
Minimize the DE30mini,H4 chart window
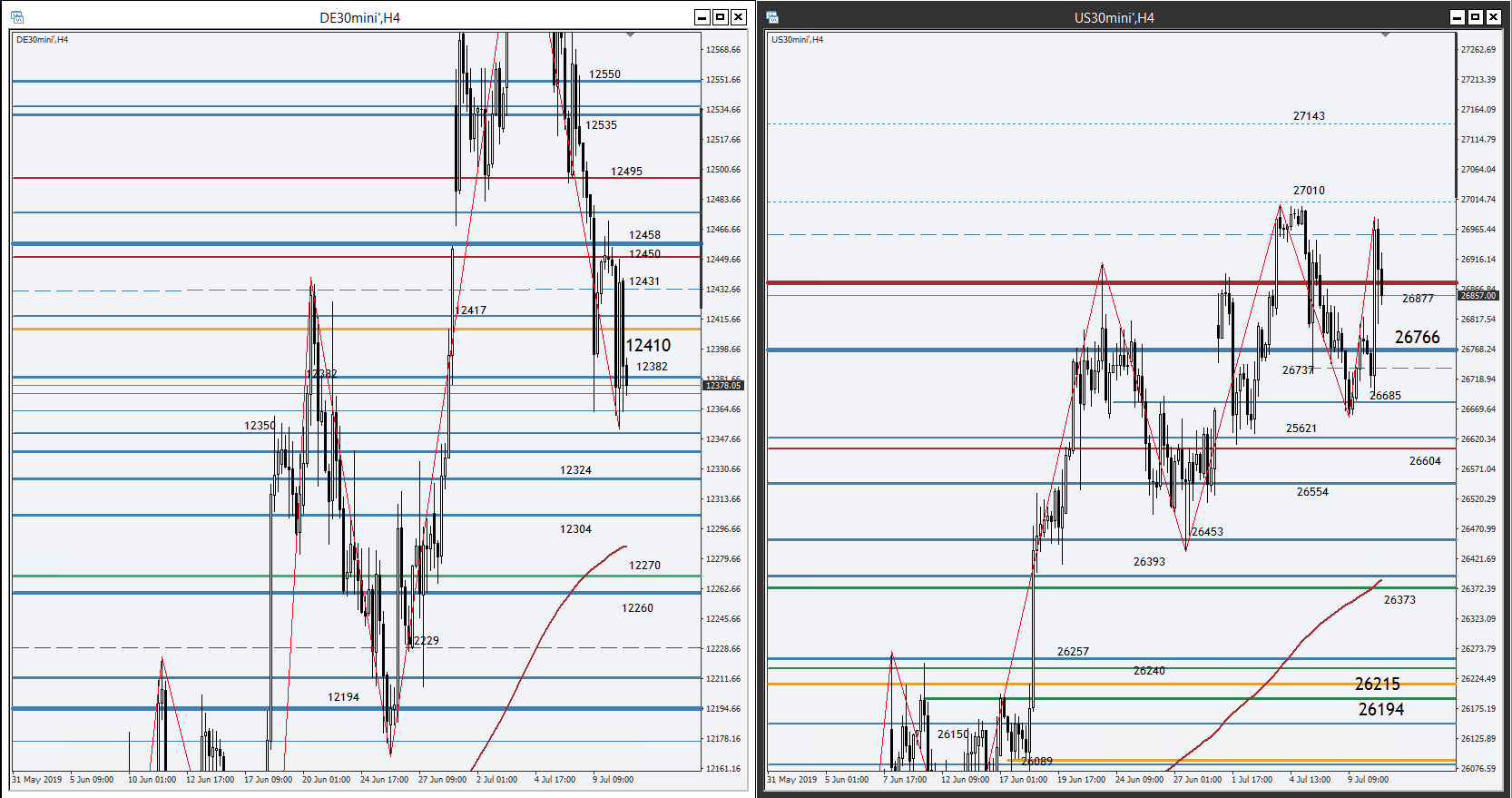pos(702,17)
